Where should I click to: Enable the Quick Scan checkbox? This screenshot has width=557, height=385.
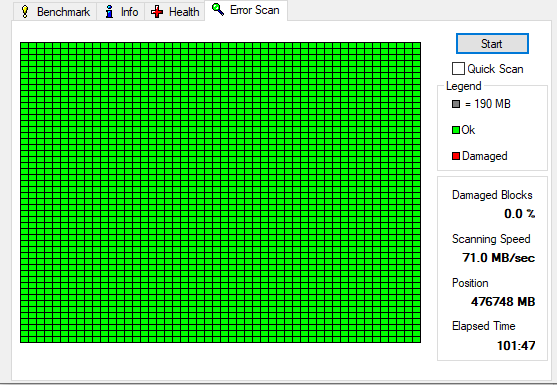[458, 69]
